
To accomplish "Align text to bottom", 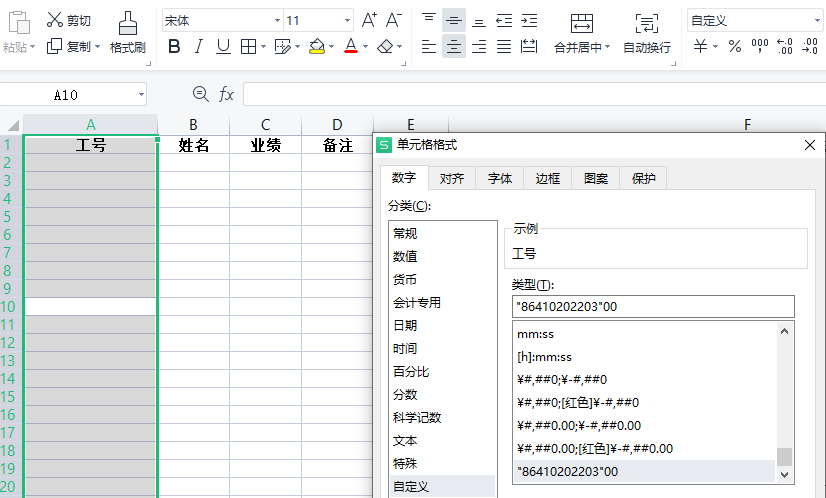I will [x=479, y=21].
